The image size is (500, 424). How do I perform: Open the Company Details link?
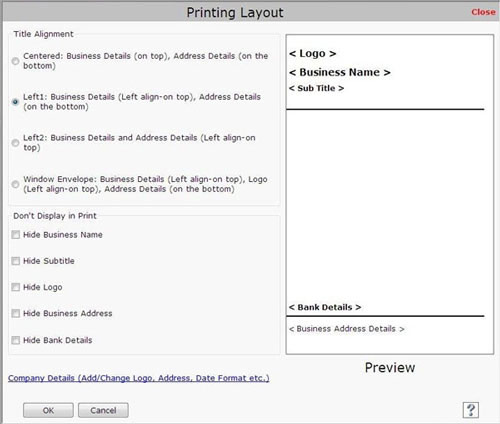[139, 378]
